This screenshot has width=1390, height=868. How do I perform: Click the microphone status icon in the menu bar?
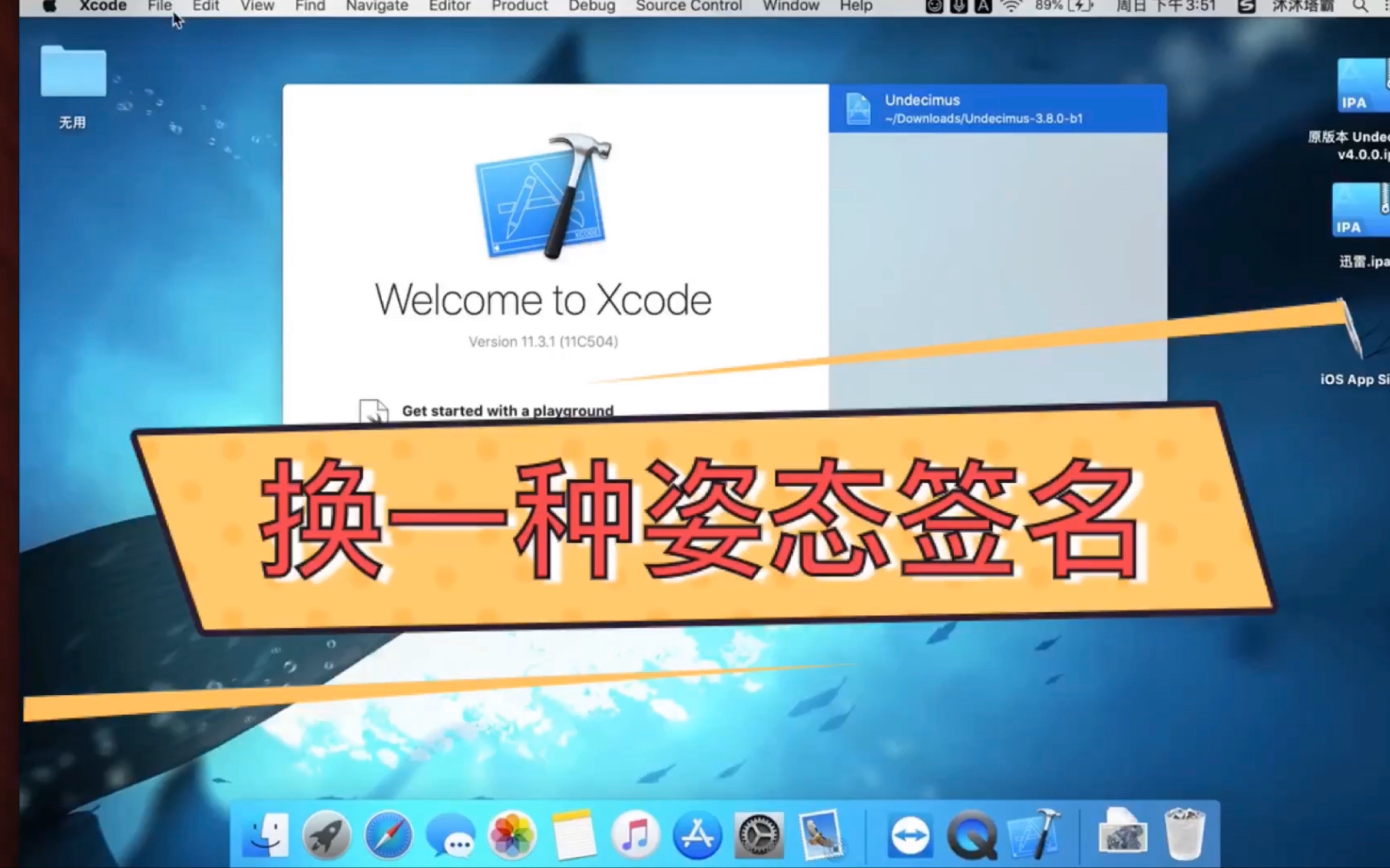click(x=958, y=6)
